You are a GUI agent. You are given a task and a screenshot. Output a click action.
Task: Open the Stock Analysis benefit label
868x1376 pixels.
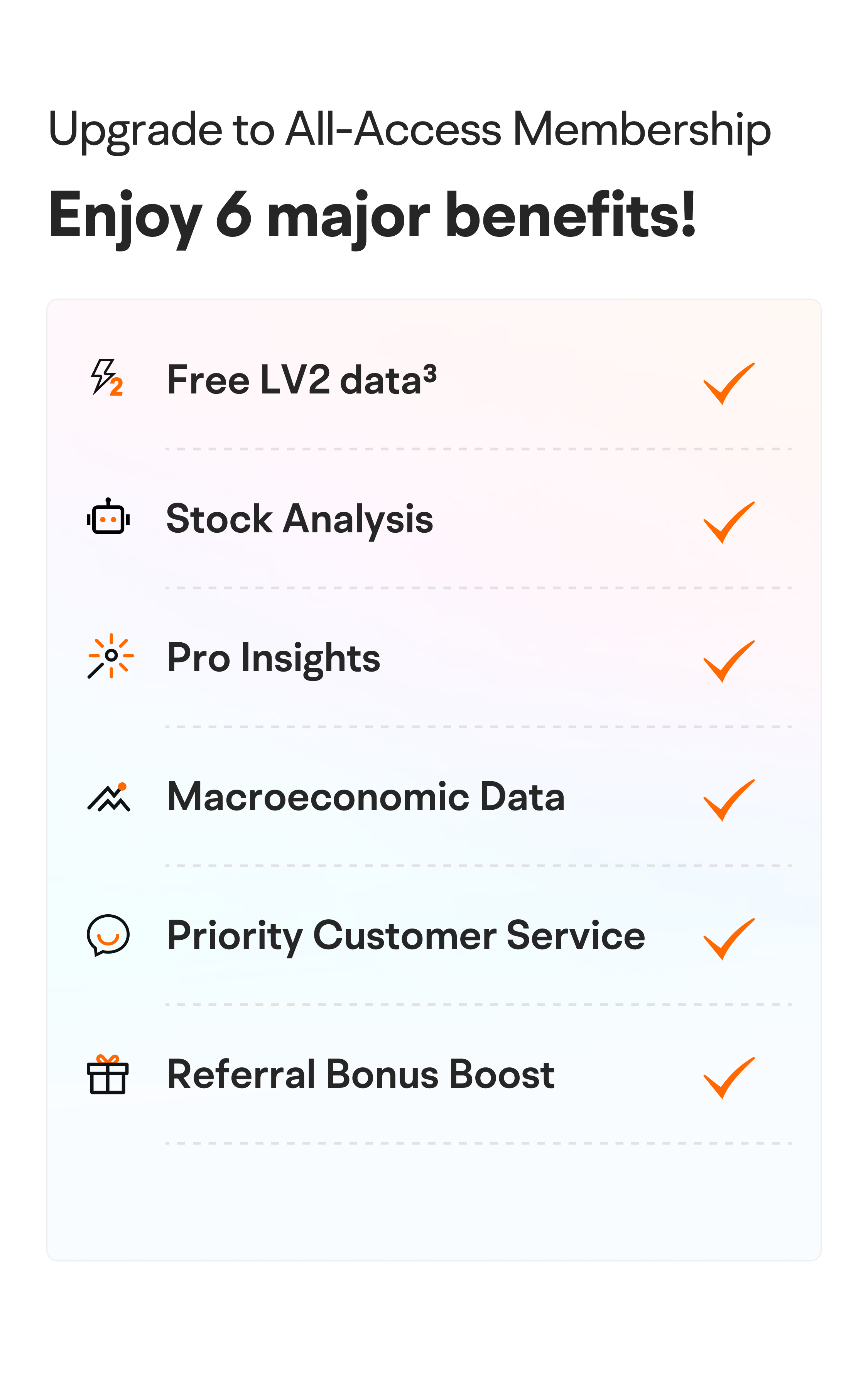tap(299, 520)
